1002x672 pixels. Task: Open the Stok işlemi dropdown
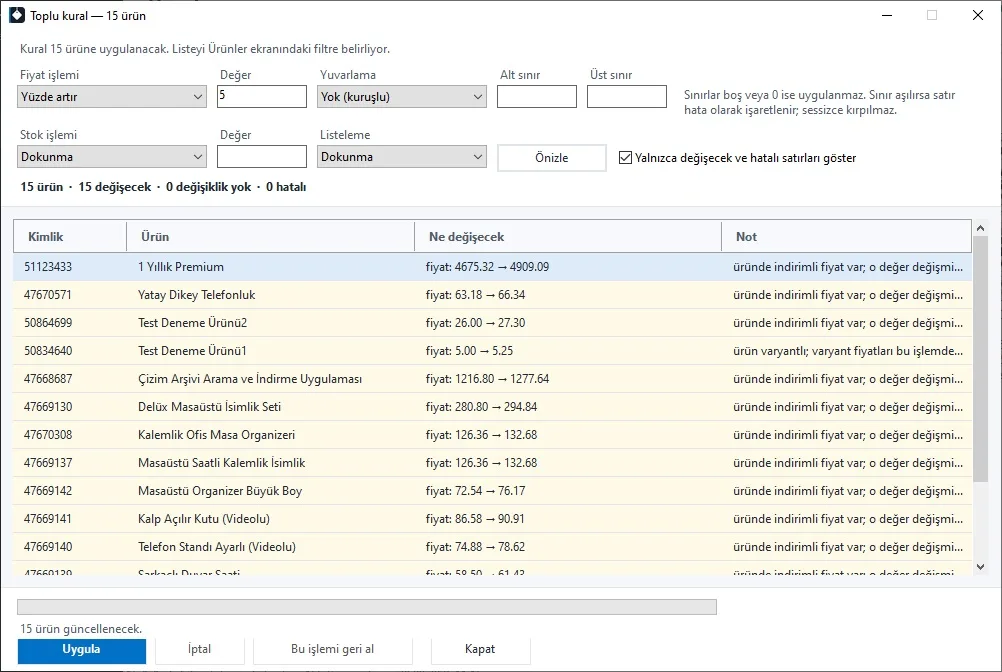click(x=112, y=157)
